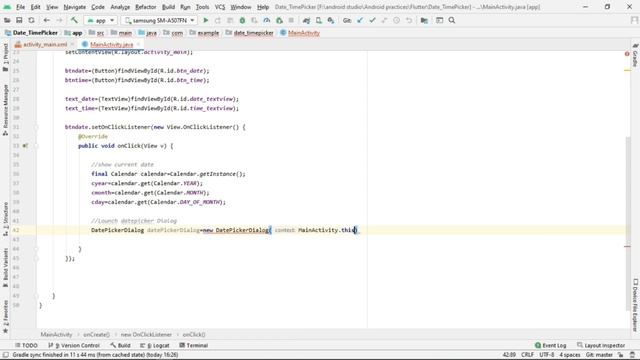Open the Navigate menu
The height and width of the screenshot is (360, 640).
click(x=75, y=7)
